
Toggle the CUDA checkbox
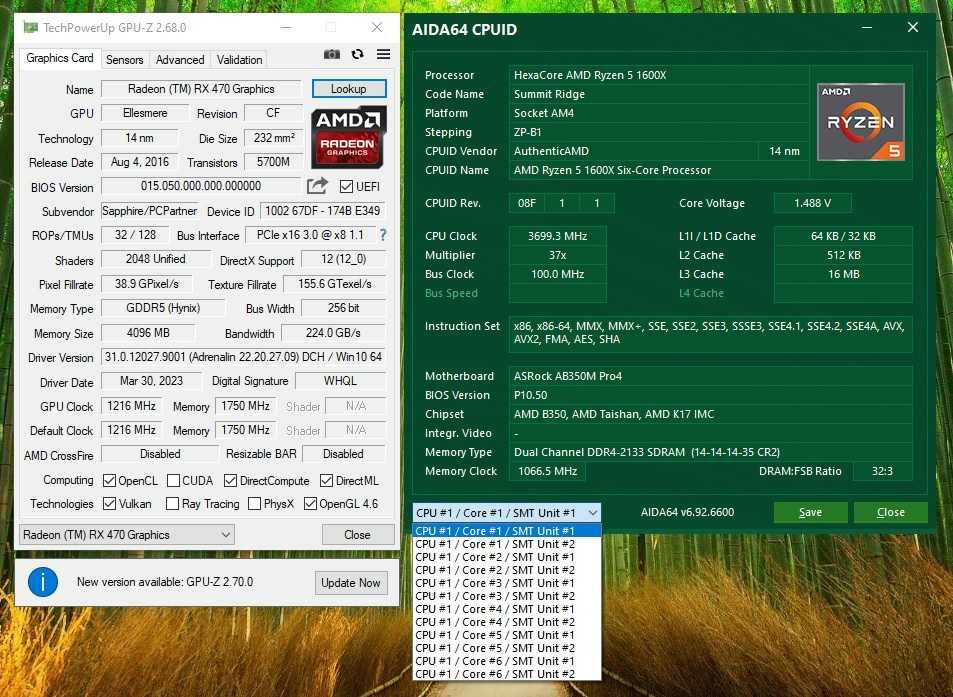click(x=173, y=481)
